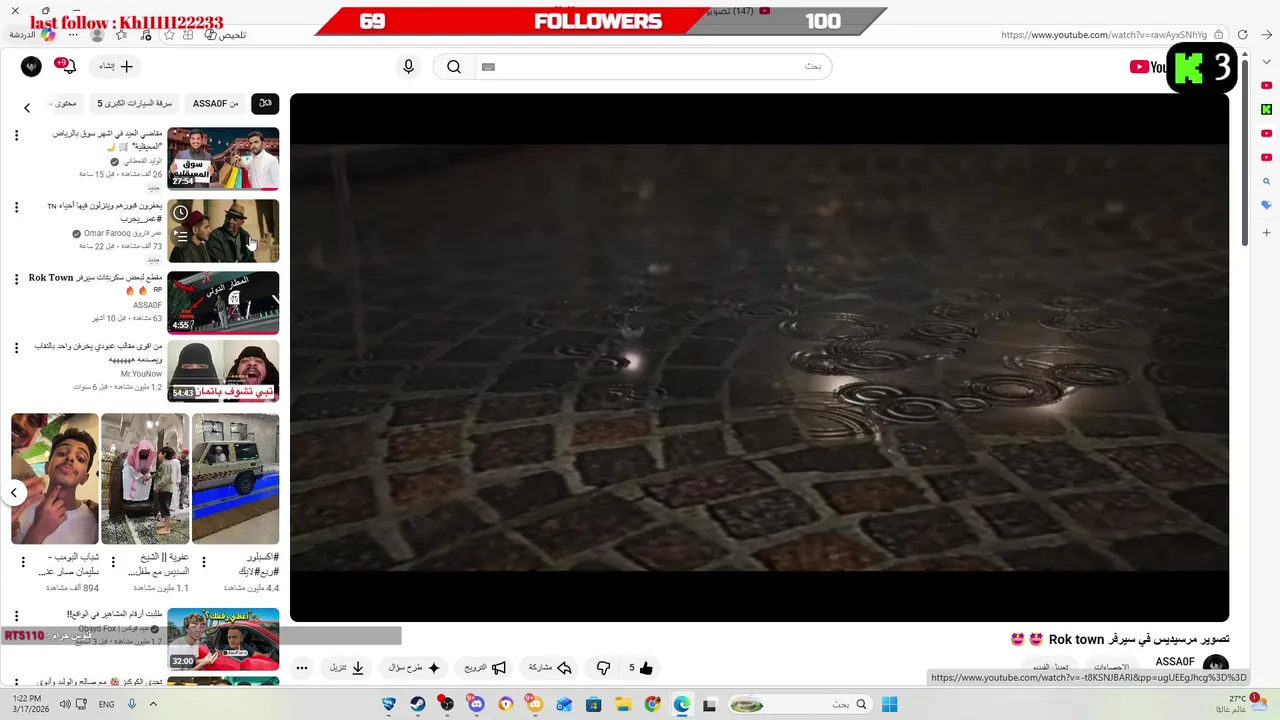This screenshot has height=720, width=1280.
Task: Open the عفوية الشيخ السديس Short
Action: [145, 478]
